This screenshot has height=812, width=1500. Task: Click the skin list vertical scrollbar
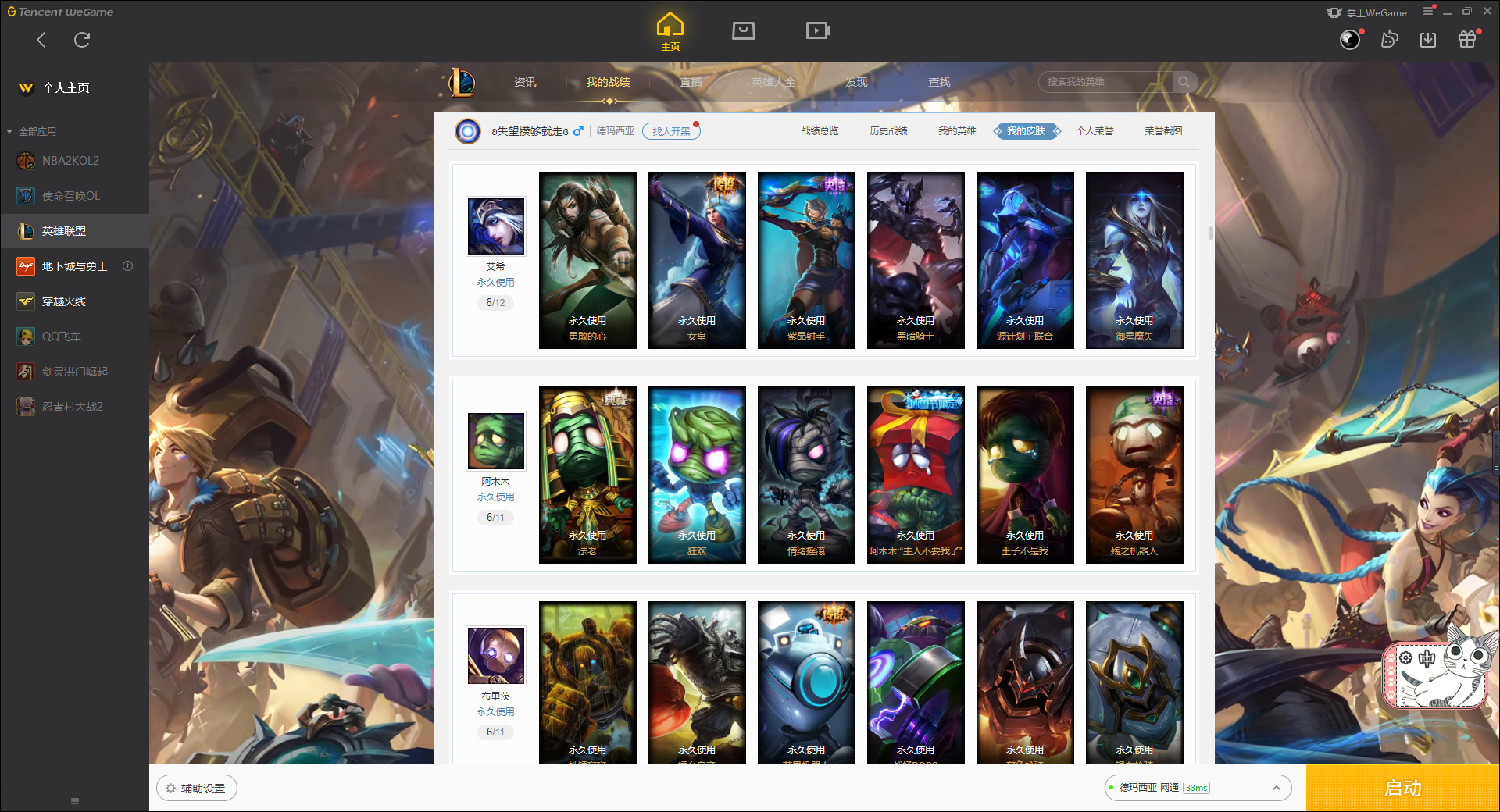pos(1211,233)
